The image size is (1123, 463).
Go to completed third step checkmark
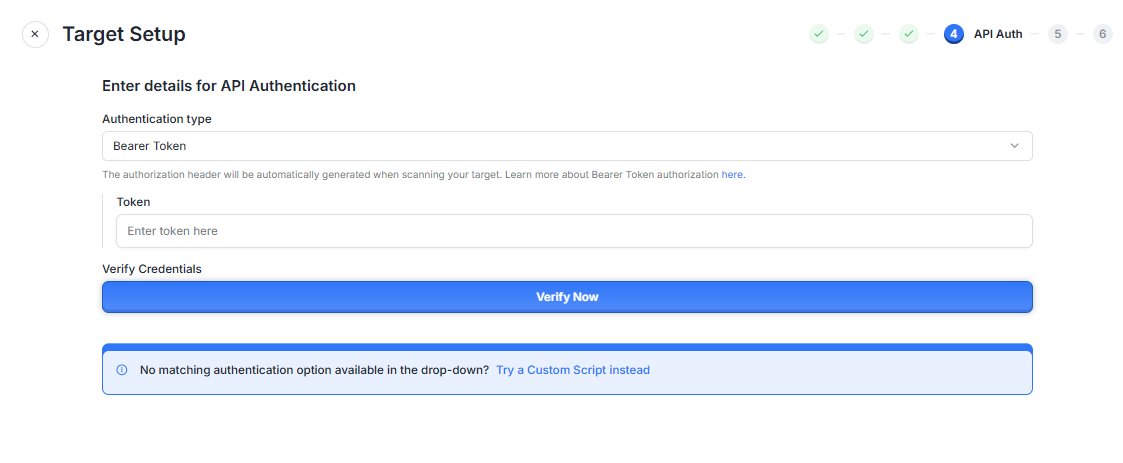[909, 34]
